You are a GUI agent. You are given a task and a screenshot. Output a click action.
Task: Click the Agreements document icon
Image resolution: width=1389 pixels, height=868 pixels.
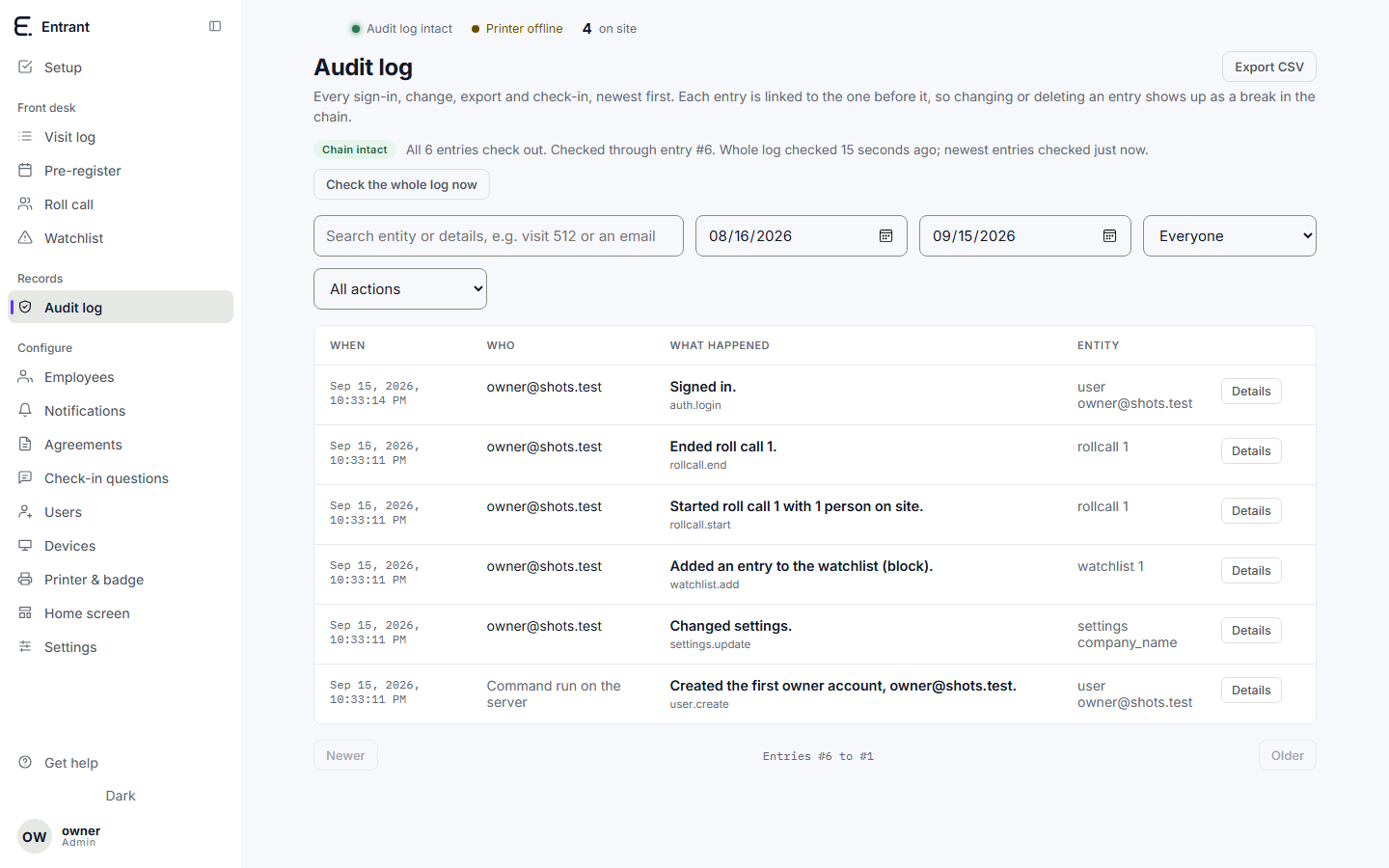(x=25, y=444)
